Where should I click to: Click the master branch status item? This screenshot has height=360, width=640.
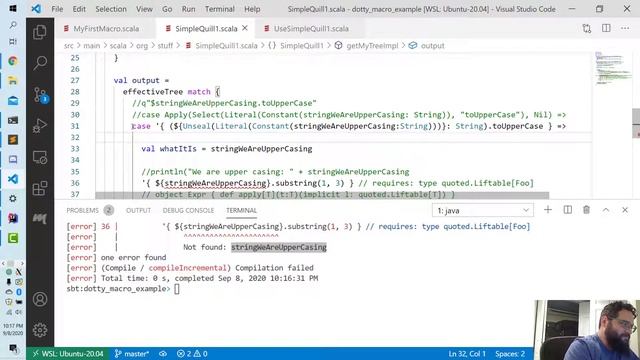pos(131,353)
